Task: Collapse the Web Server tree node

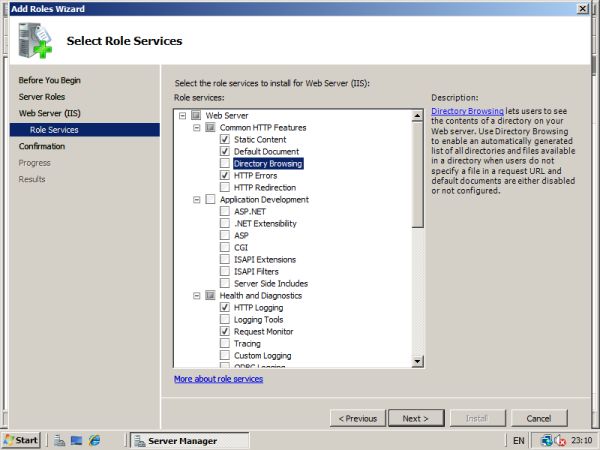Action: pyautogui.click(x=183, y=115)
